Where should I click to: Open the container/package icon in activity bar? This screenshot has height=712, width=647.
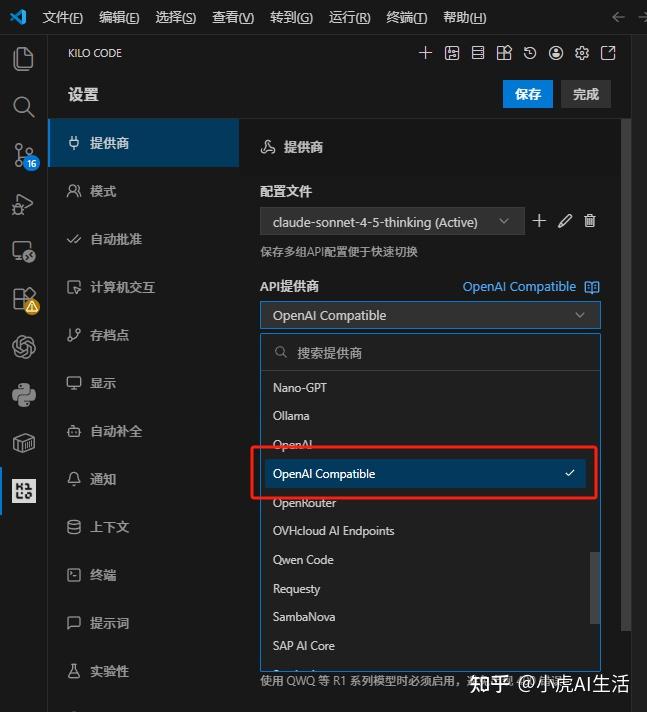(x=24, y=443)
